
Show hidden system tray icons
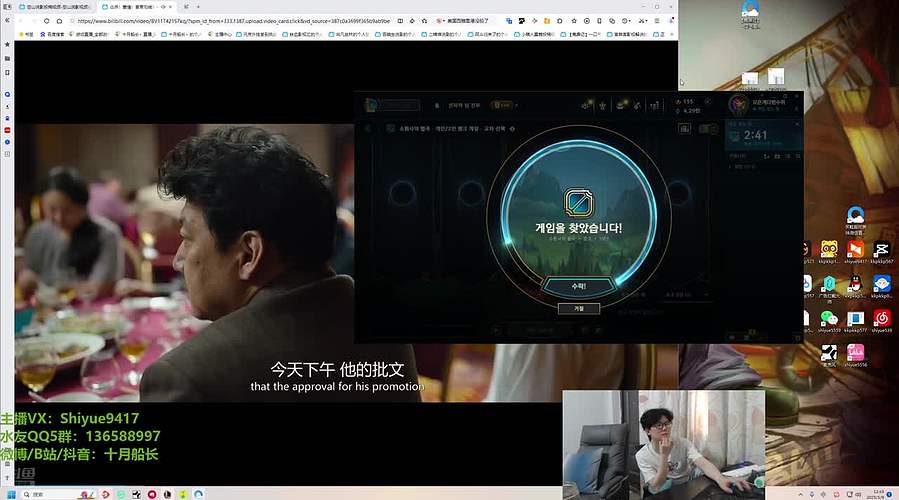[x=800, y=494]
